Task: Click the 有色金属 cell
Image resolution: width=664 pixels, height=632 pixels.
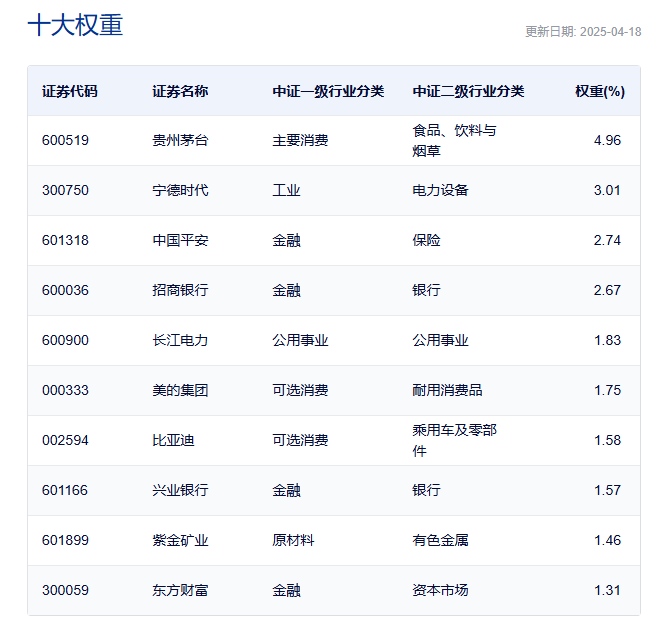Action: 440,540
